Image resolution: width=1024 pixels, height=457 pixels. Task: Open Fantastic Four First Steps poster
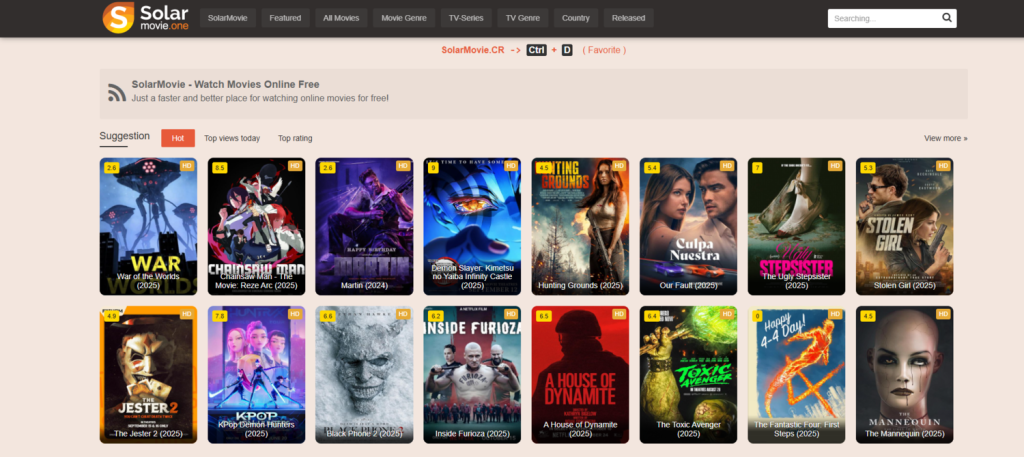[x=797, y=375]
